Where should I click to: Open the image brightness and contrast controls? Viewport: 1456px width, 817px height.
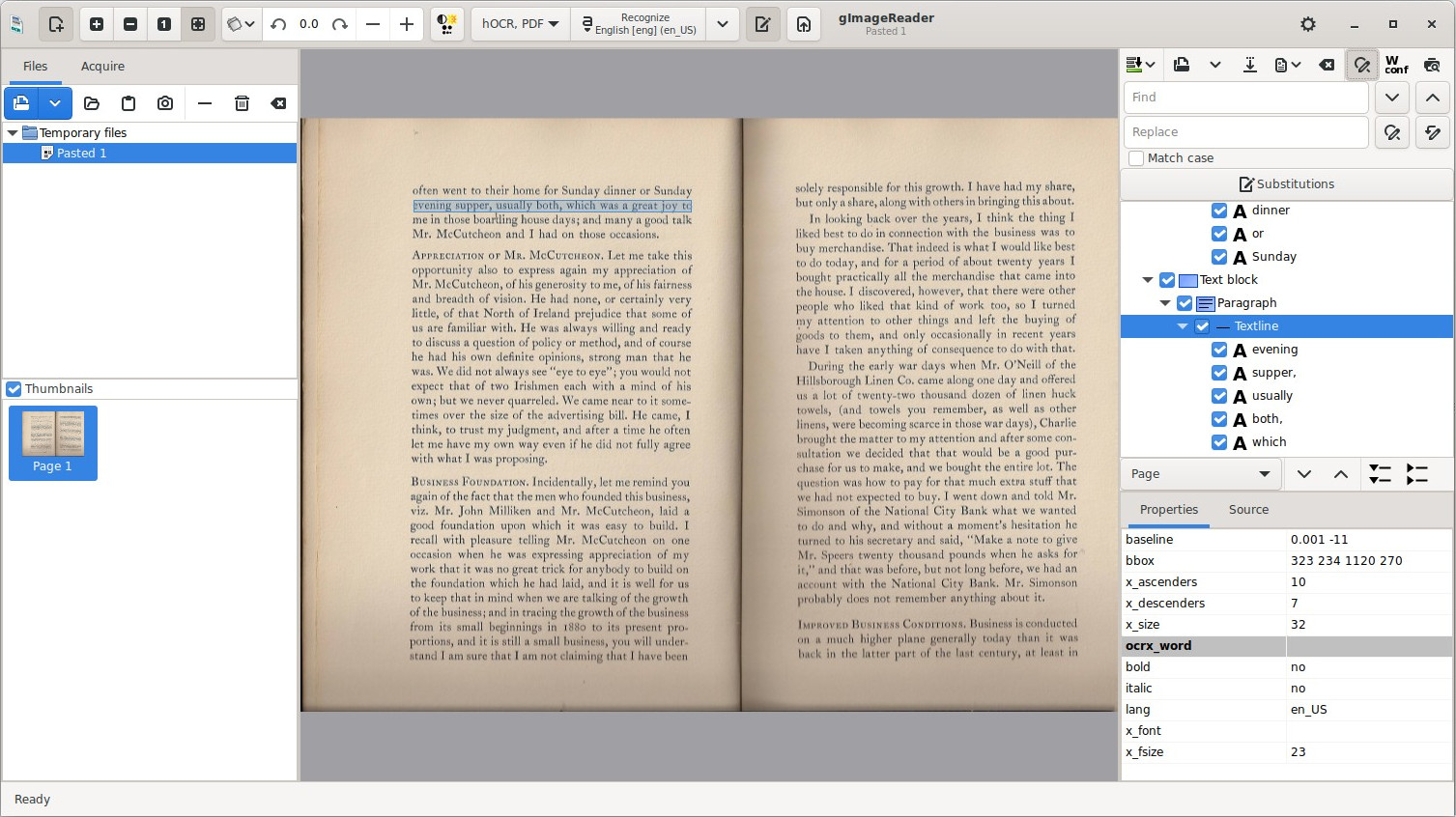(445, 24)
